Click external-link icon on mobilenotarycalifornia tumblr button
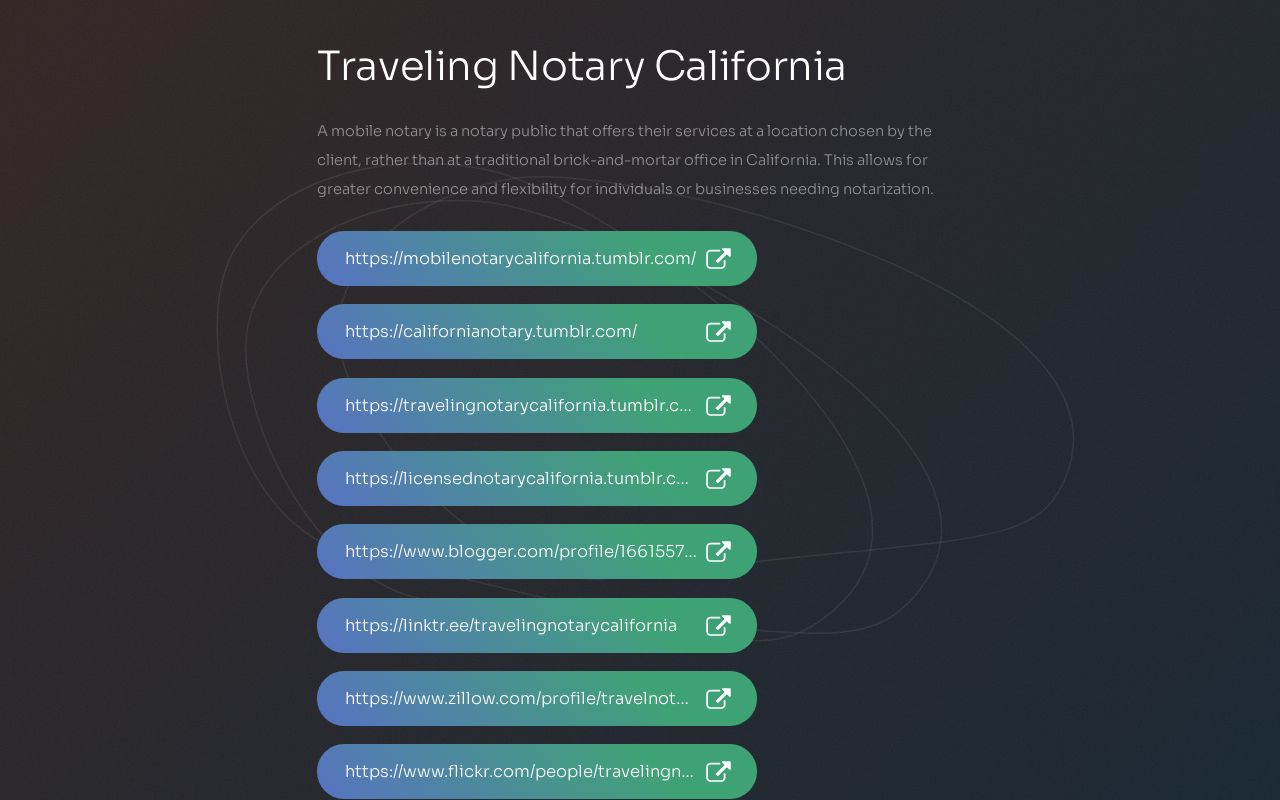The image size is (1280, 800). point(718,259)
